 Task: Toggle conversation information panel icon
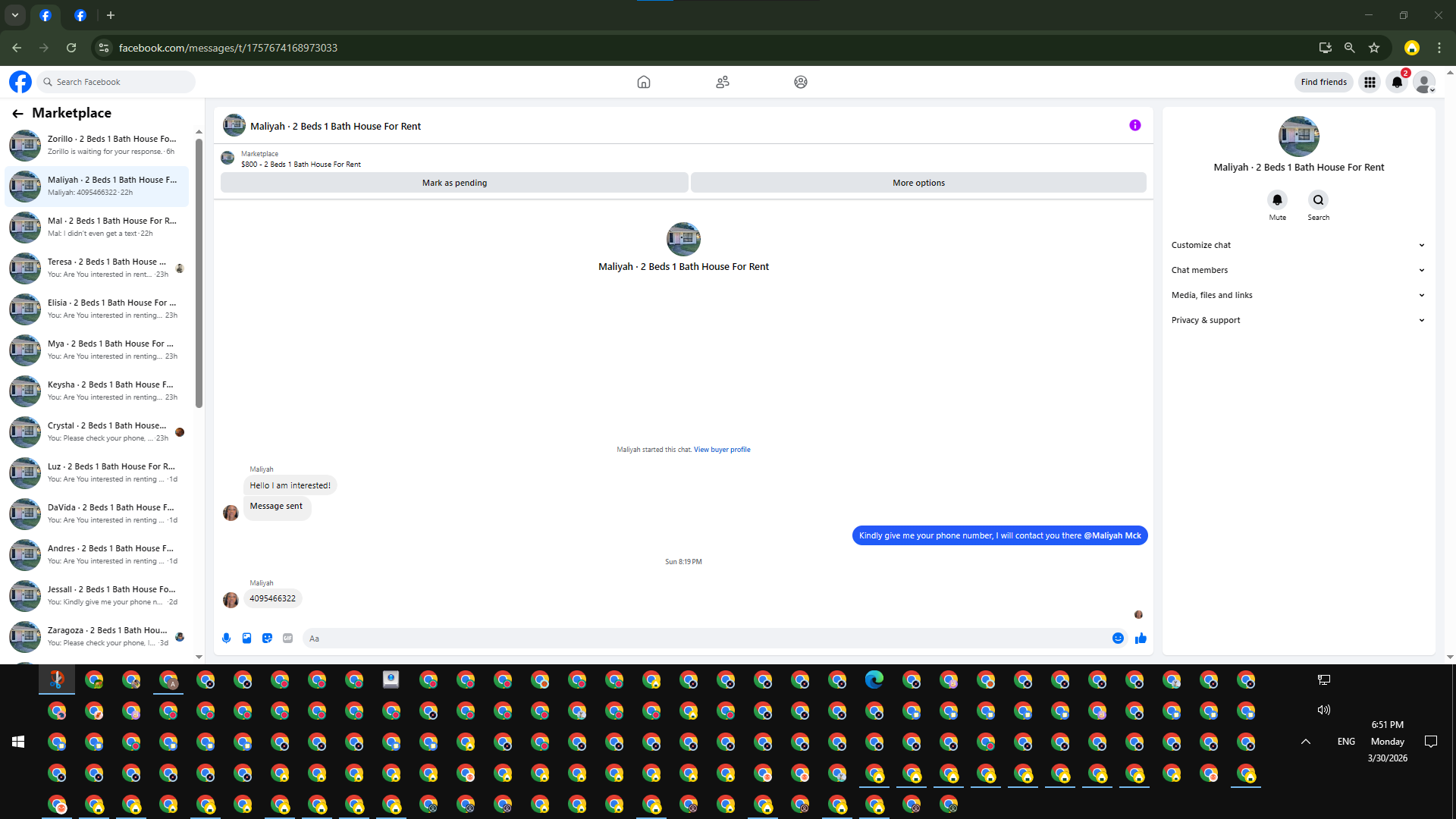pos(1134,126)
